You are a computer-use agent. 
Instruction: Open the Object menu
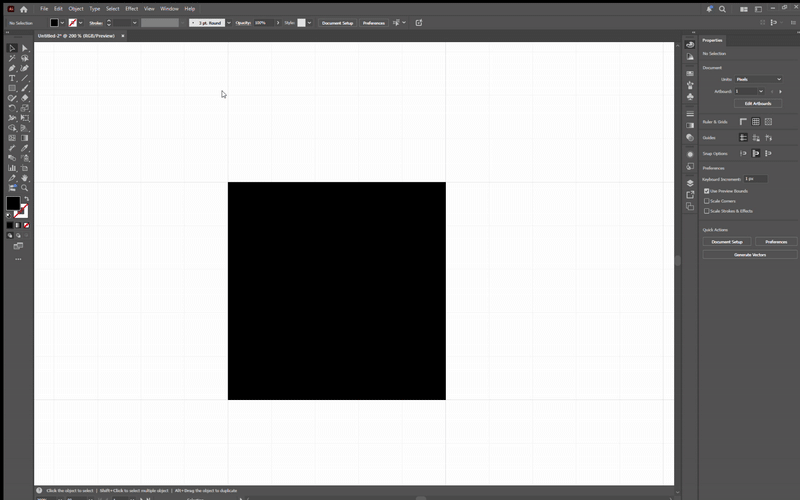[x=76, y=9]
